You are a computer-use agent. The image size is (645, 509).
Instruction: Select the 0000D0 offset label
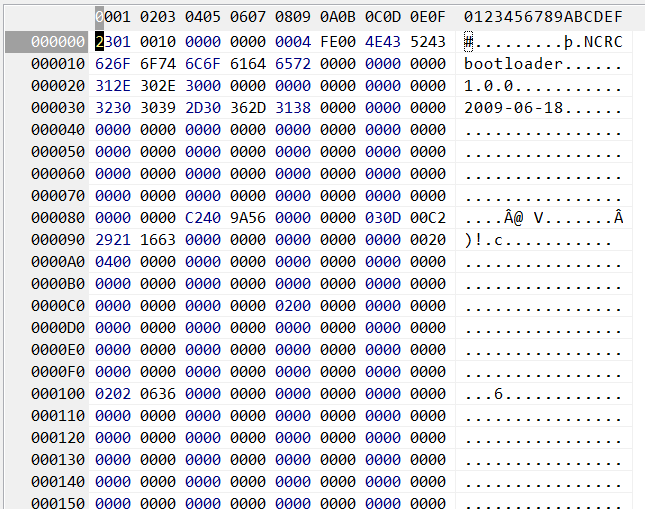[58, 328]
